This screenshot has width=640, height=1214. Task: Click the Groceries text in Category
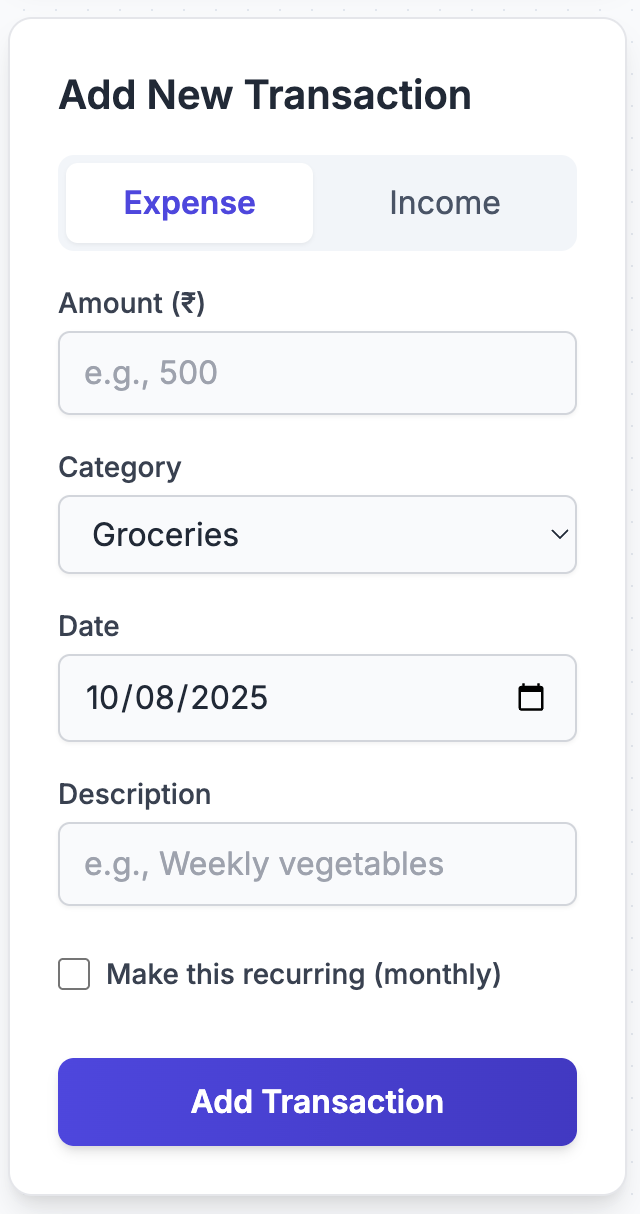click(165, 534)
